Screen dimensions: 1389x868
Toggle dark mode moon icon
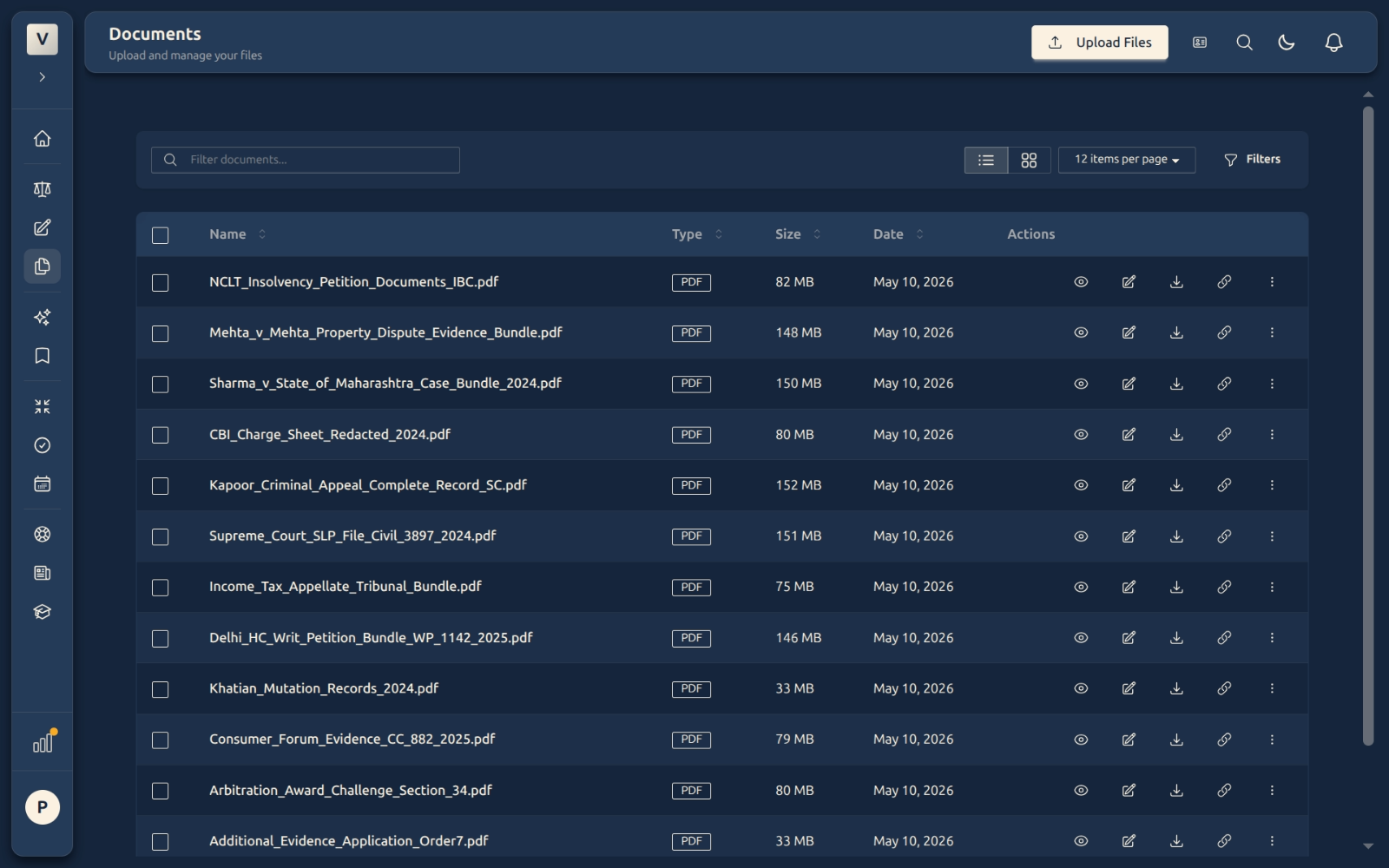(x=1287, y=43)
